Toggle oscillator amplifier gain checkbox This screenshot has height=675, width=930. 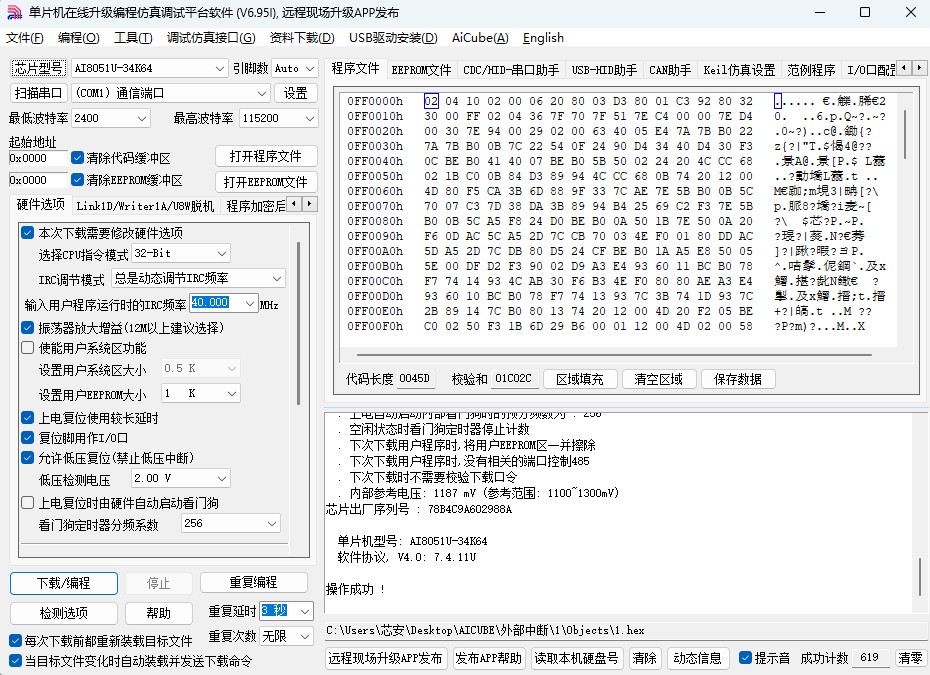click(27, 327)
